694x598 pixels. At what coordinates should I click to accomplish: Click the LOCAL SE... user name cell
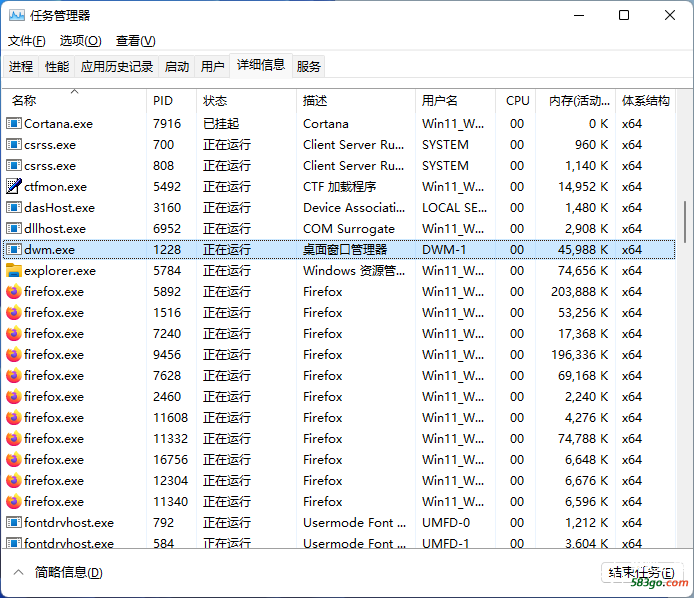454,208
